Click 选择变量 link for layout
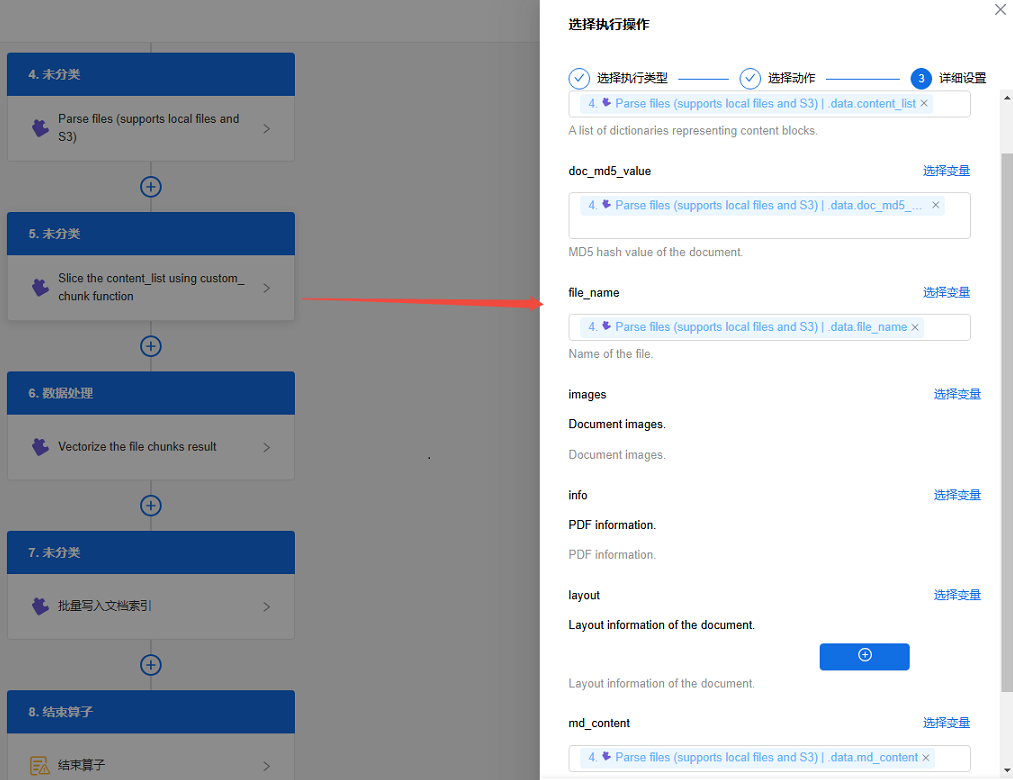This screenshot has width=1013, height=780. pyautogui.click(x=957, y=595)
